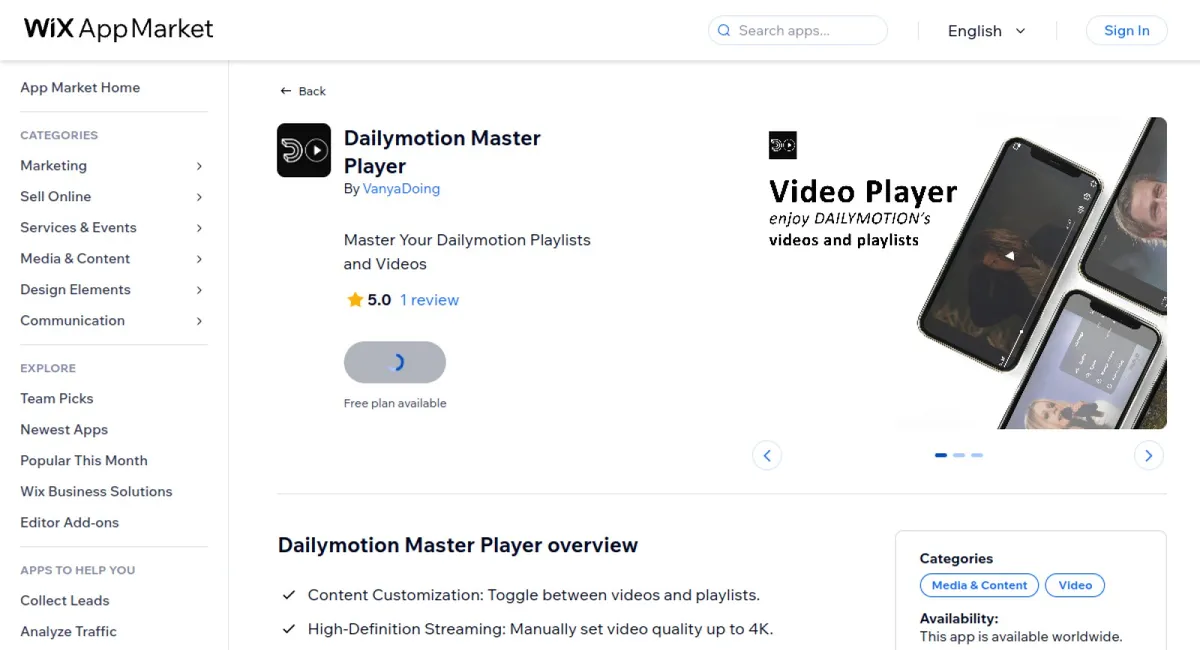
Task: Open the 1 review link
Action: 429,300
